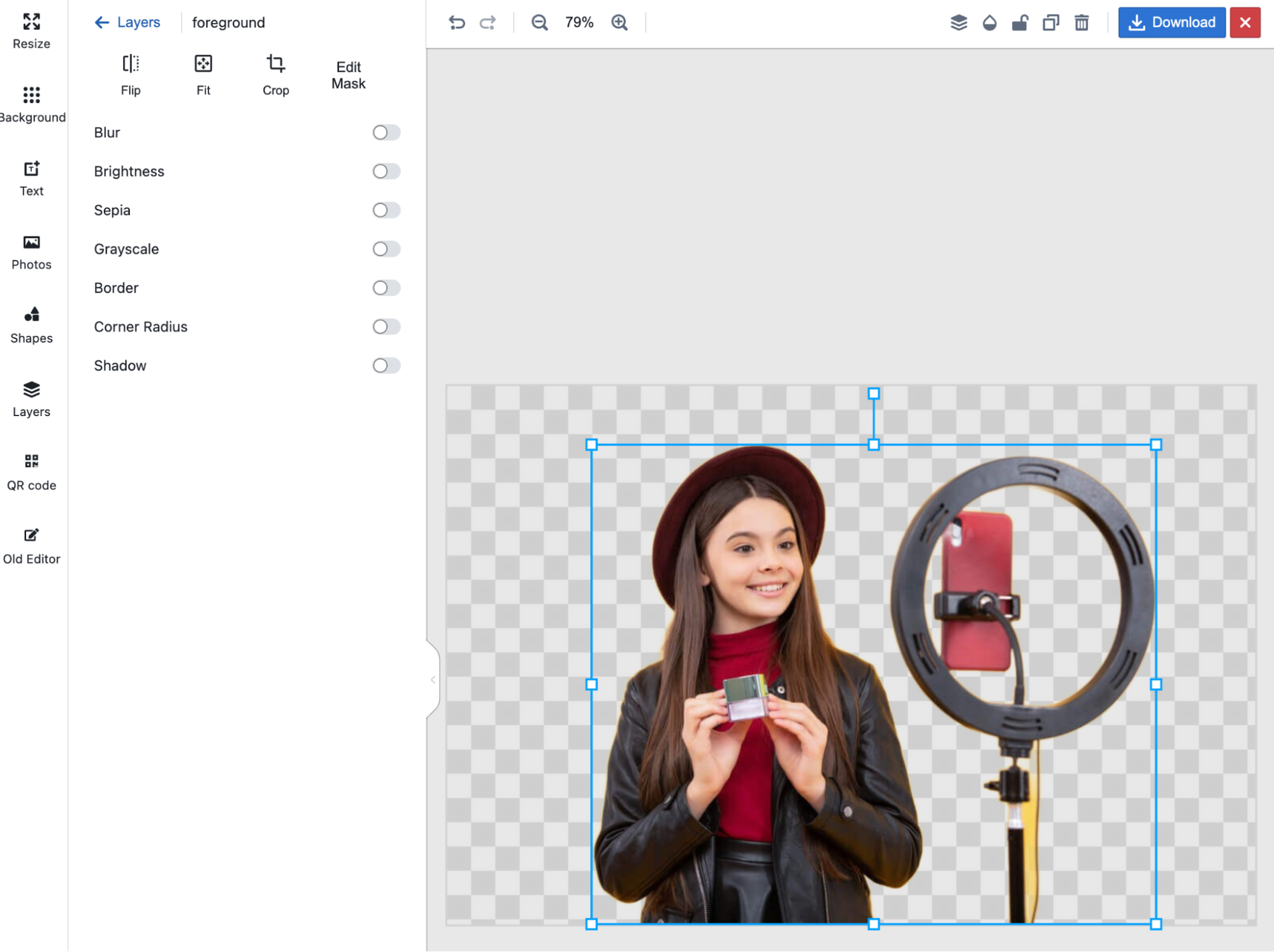Enable the Shadow toggle

(x=383, y=365)
